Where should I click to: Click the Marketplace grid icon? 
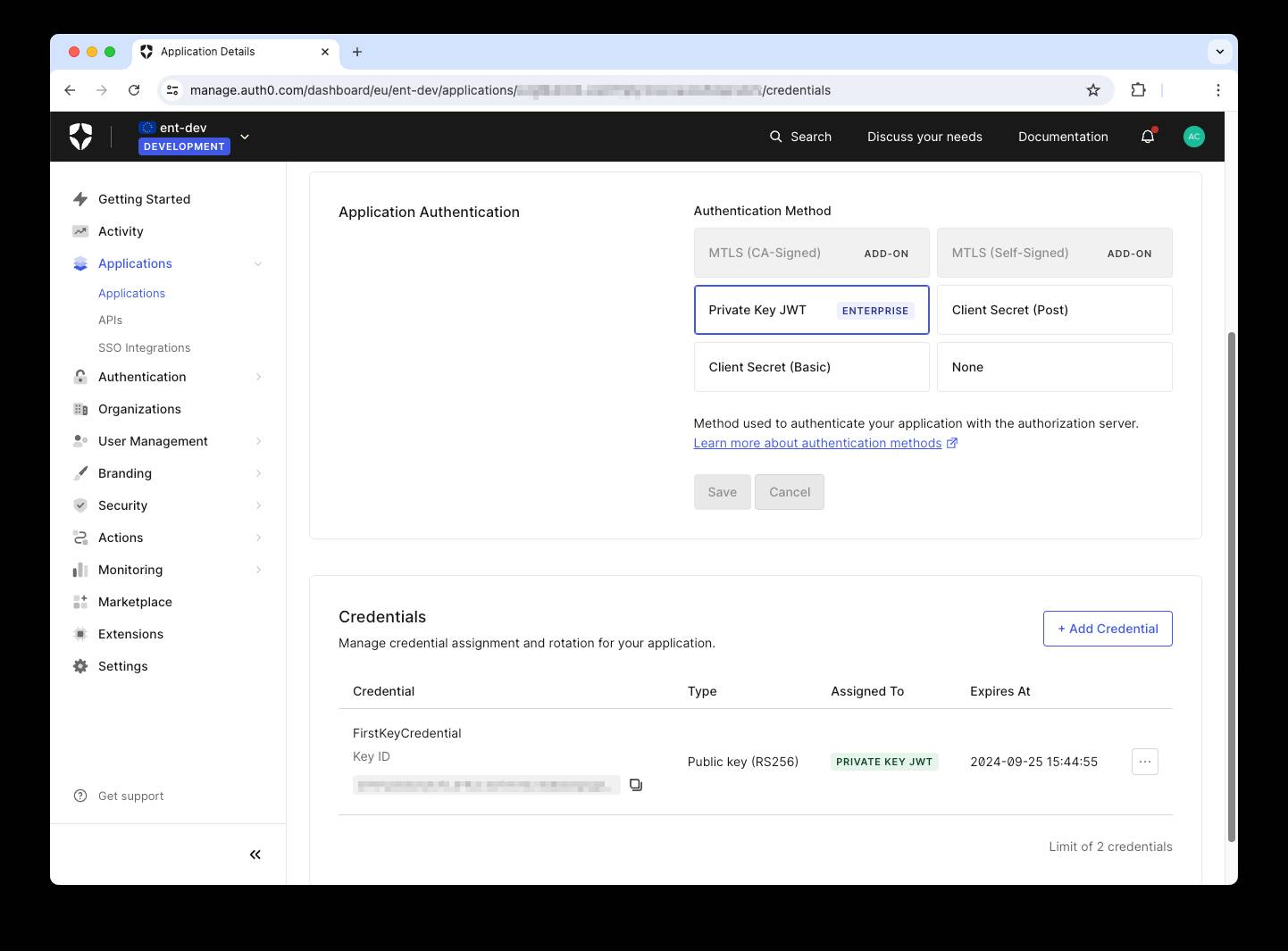[x=80, y=602]
